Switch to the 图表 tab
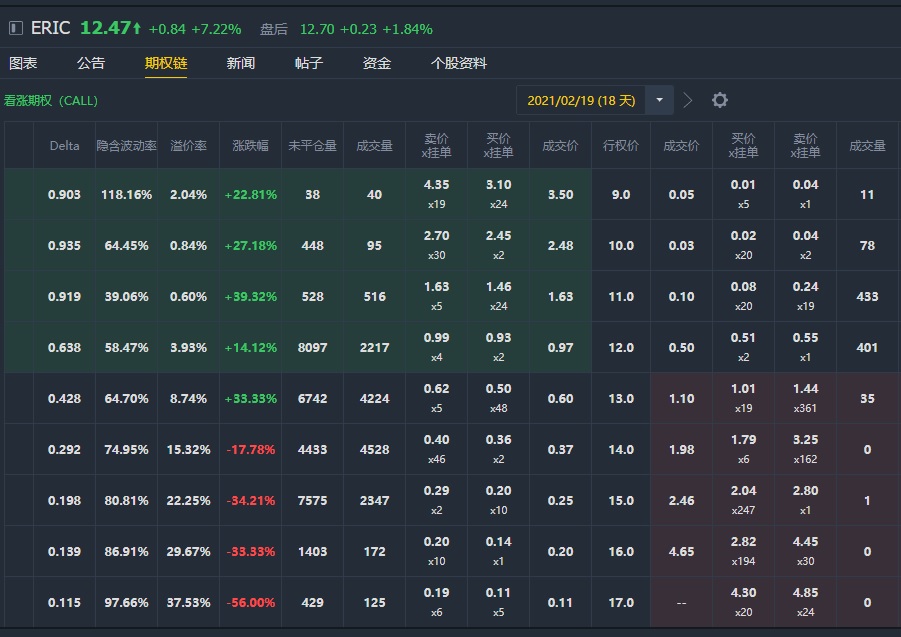Viewport: 901px width, 637px height. point(23,63)
